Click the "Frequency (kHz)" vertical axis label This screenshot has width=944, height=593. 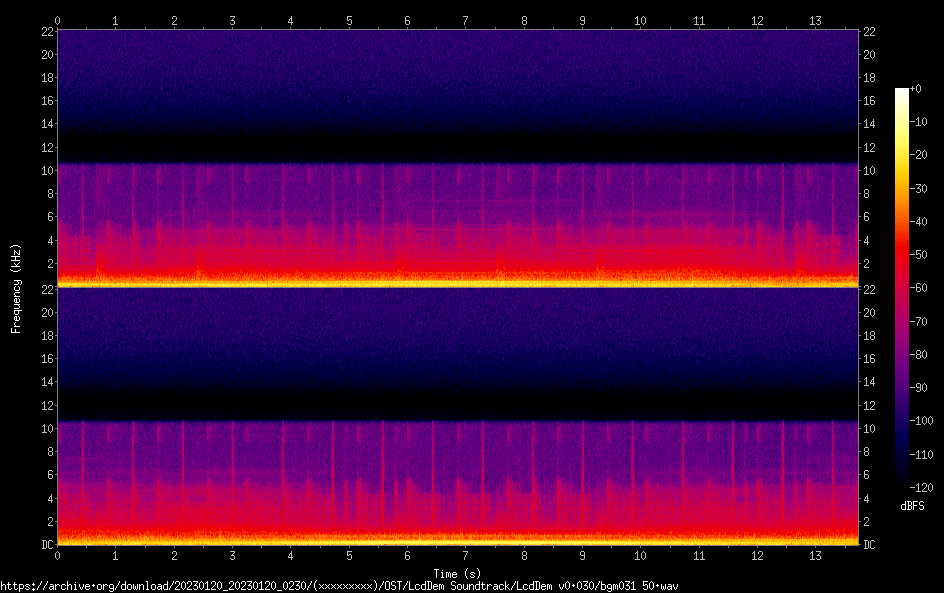pyautogui.click(x=16, y=288)
